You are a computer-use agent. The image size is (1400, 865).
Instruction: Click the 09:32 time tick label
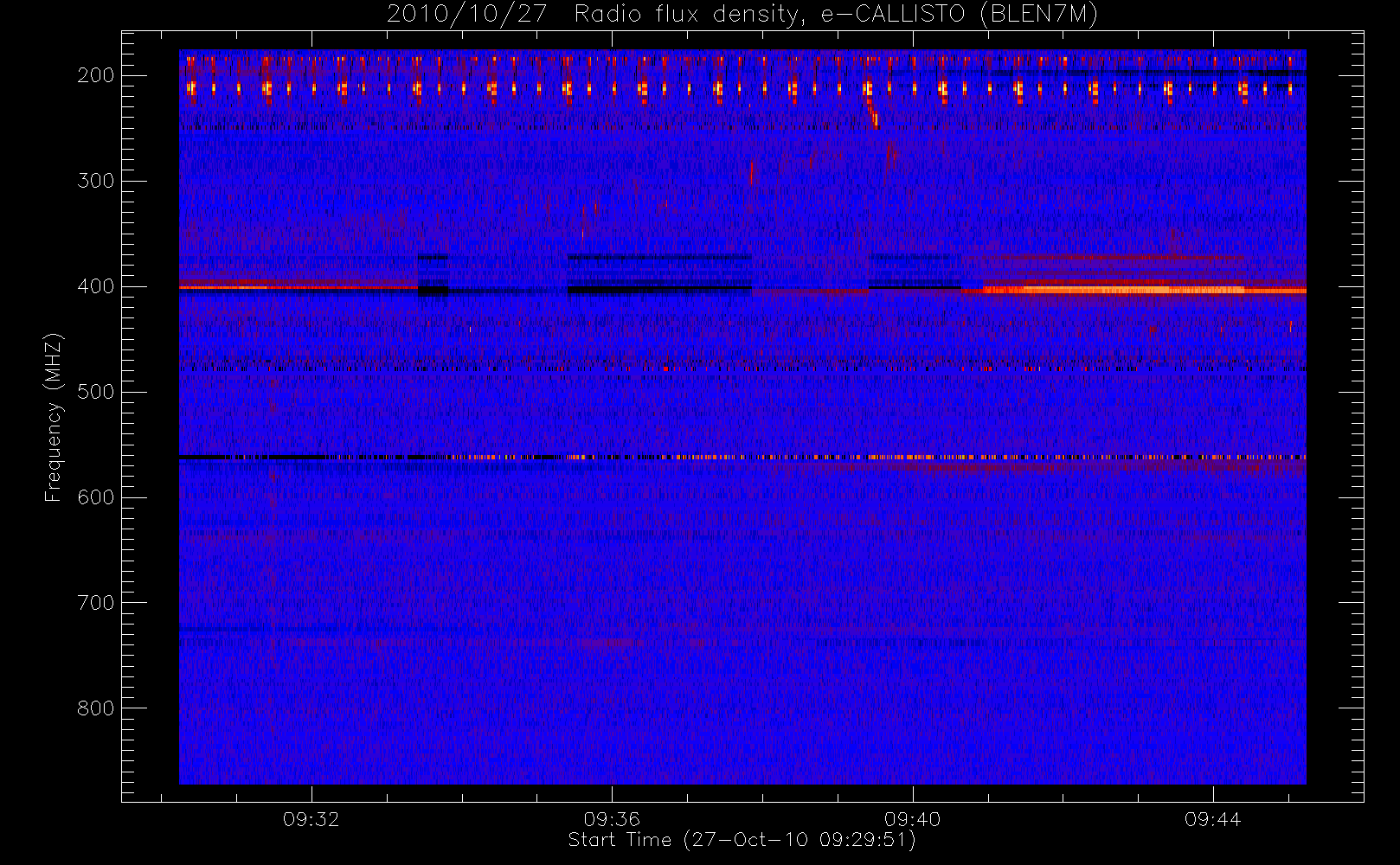click(311, 819)
